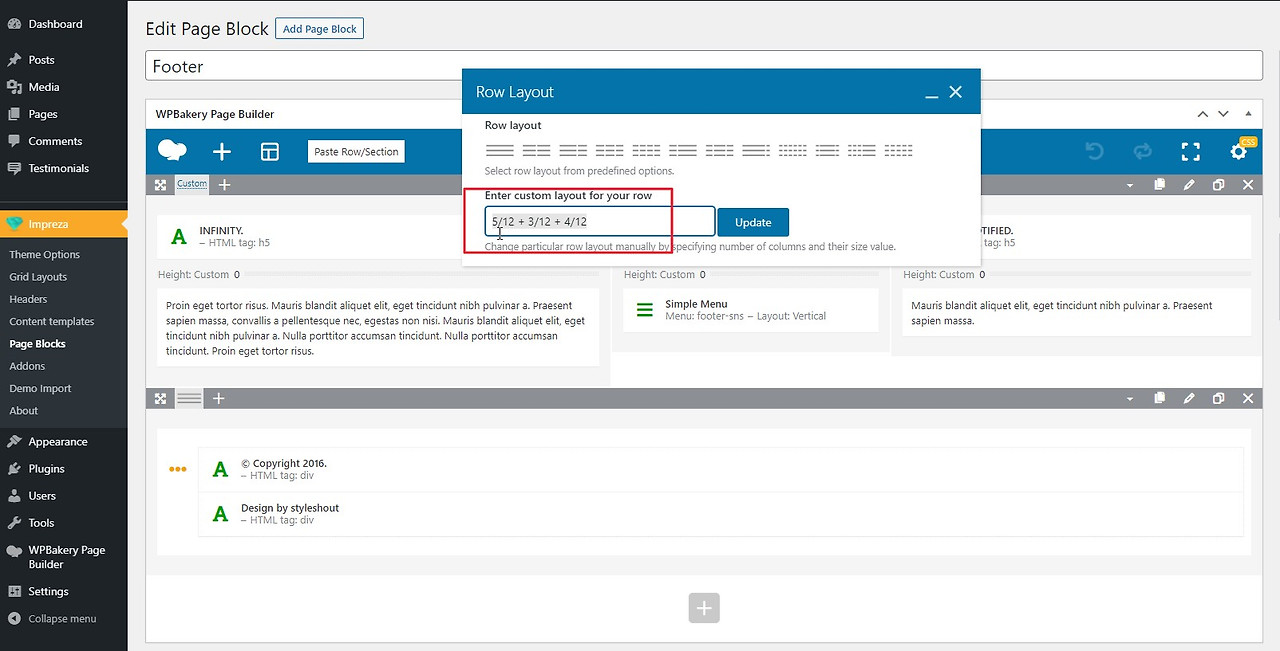Focus the custom row layout input field

(600, 222)
